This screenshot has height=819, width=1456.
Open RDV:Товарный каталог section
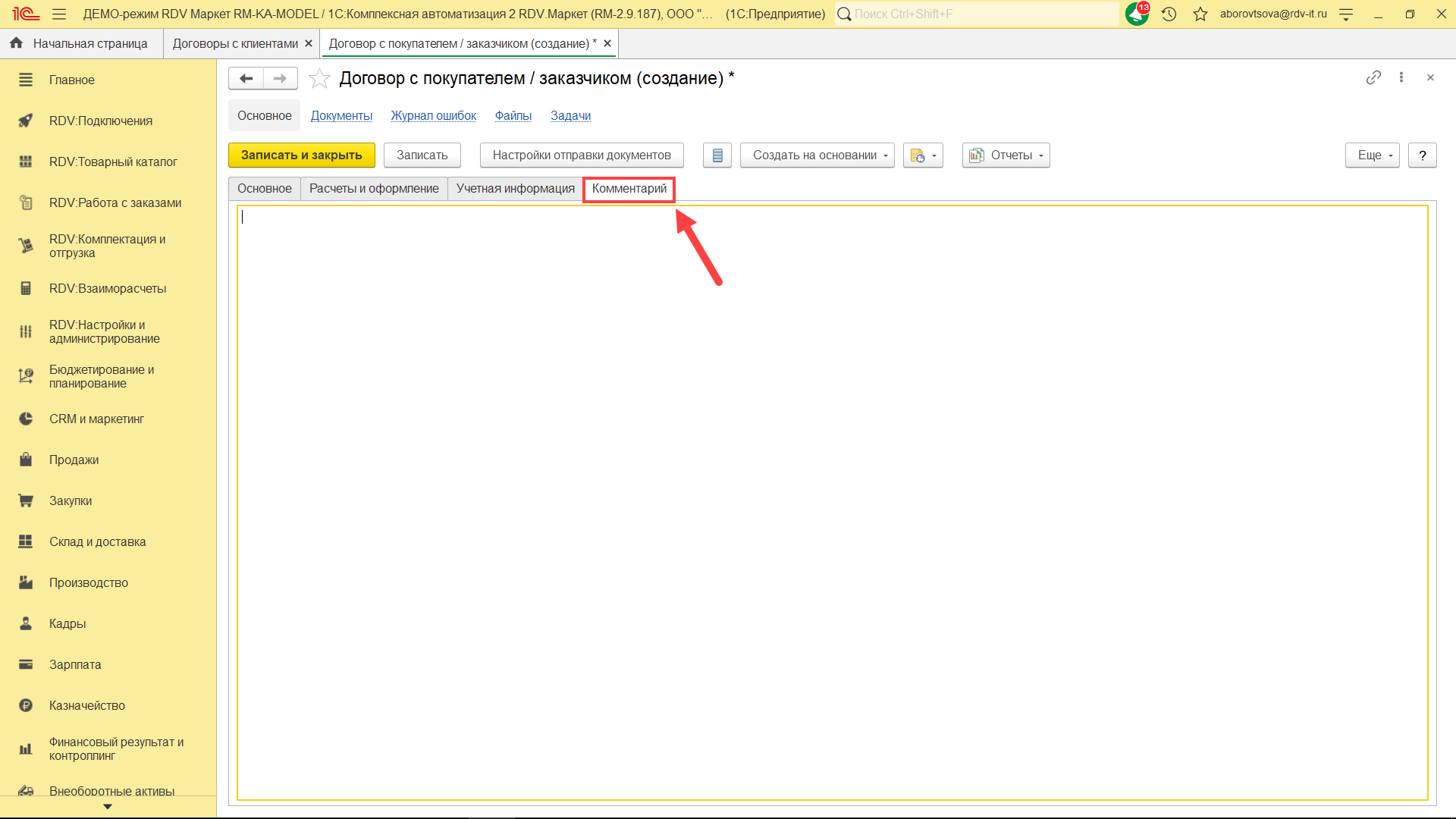(113, 162)
